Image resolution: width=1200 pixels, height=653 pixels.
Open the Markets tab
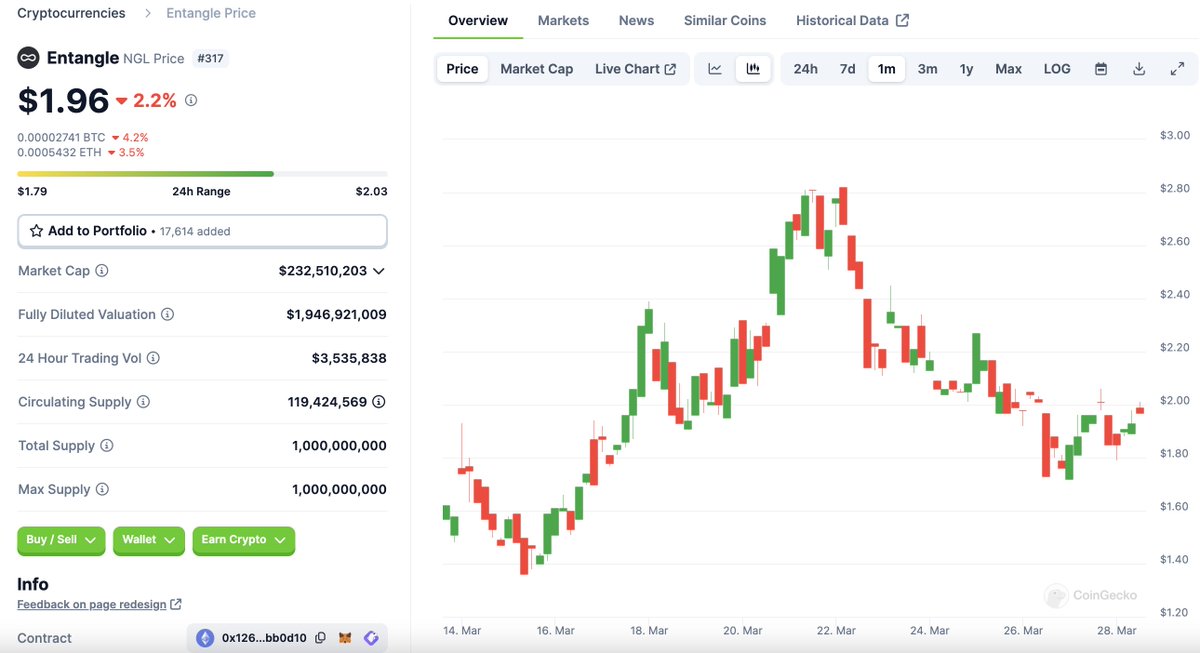point(563,20)
